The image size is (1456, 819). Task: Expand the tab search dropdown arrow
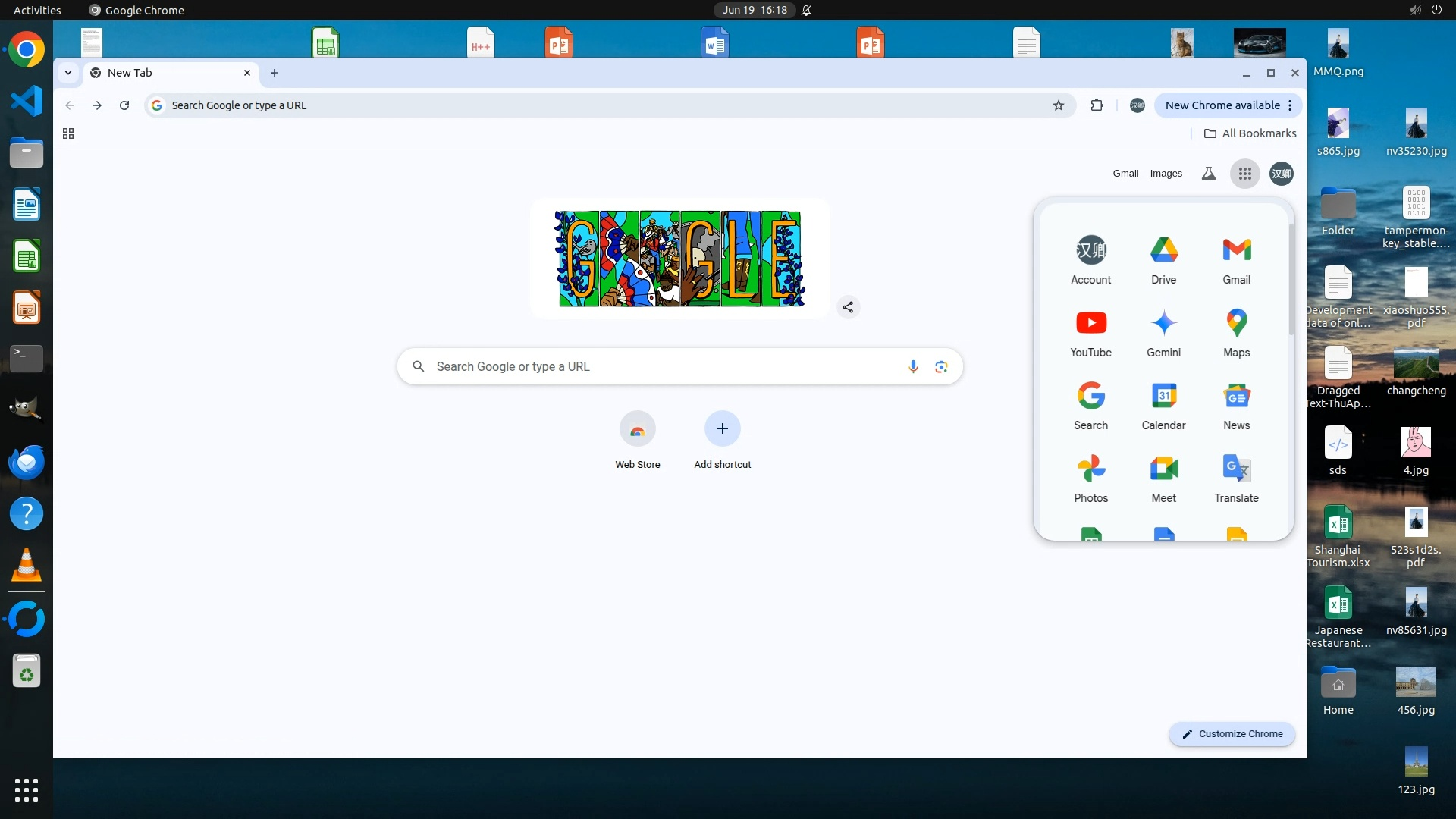tap(68, 73)
